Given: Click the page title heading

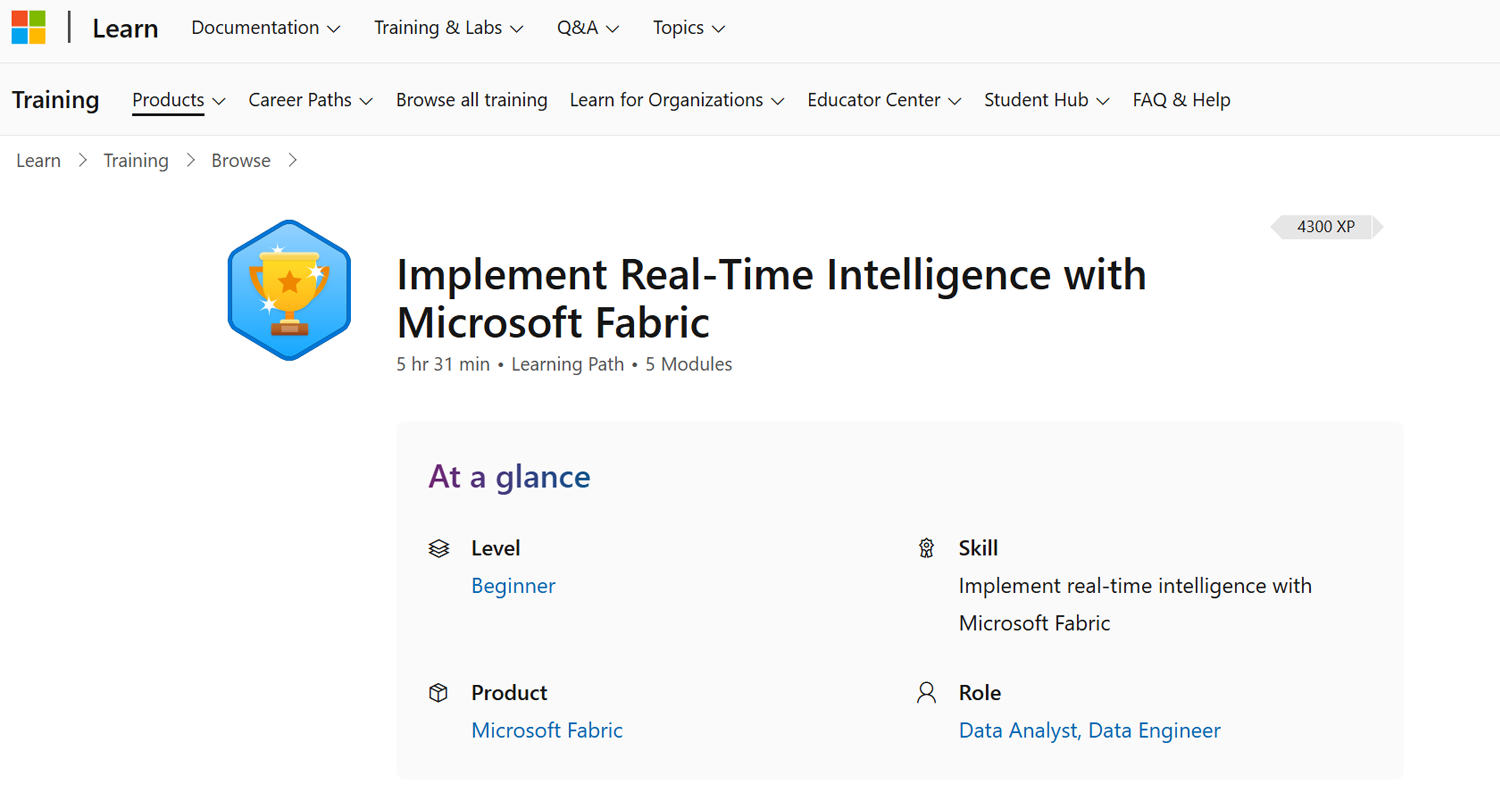Looking at the screenshot, I should click(x=771, y=298).
